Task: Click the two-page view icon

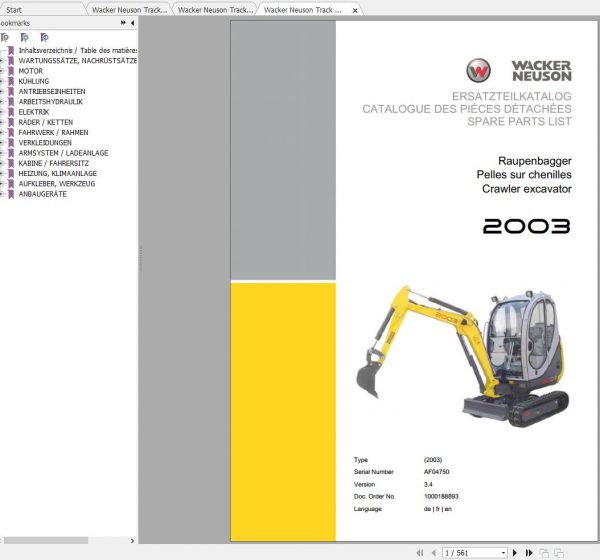Action: [559, 553]
